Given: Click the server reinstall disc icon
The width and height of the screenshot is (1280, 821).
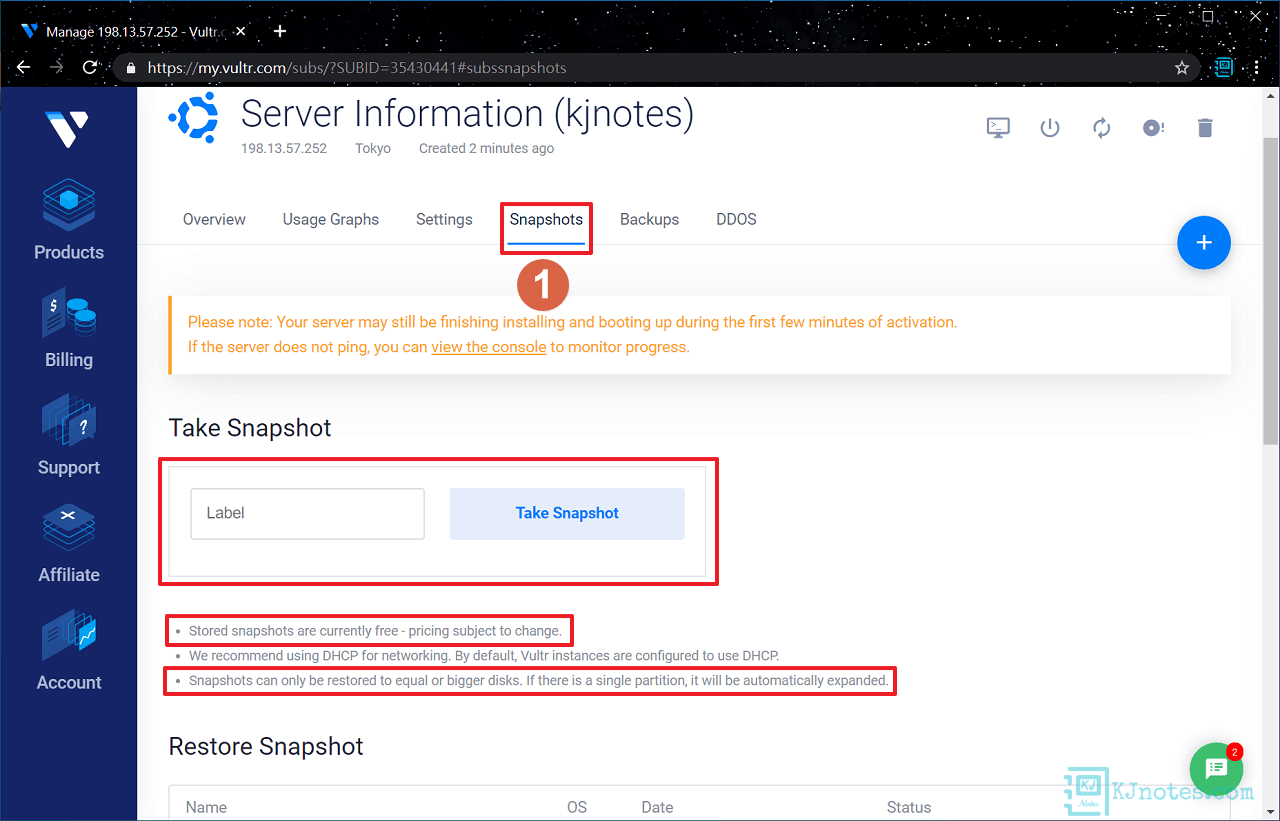Looking at the screenshot, I should (1153, 128).
